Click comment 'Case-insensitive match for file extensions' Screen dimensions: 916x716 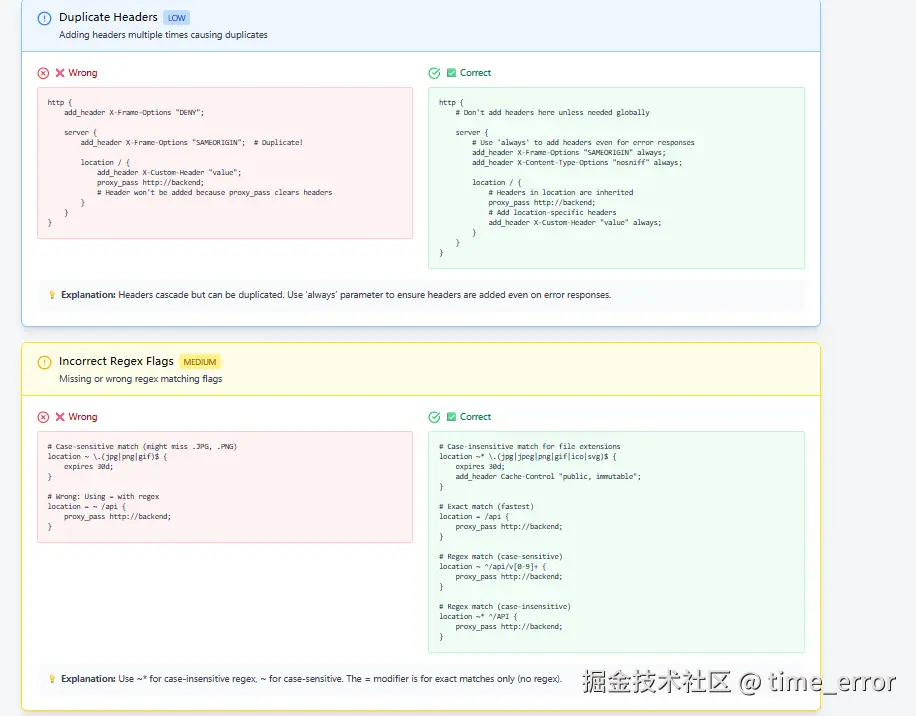529,446
